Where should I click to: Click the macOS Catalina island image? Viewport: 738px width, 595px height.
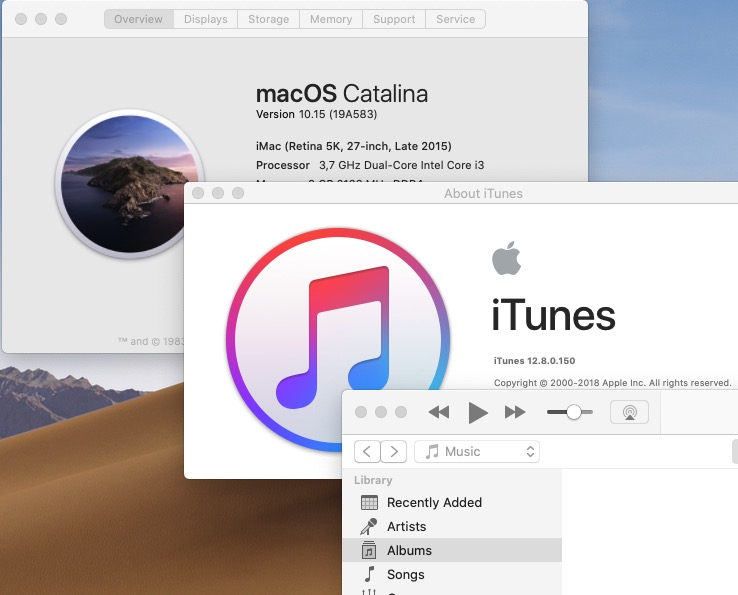tap(129, 184)
